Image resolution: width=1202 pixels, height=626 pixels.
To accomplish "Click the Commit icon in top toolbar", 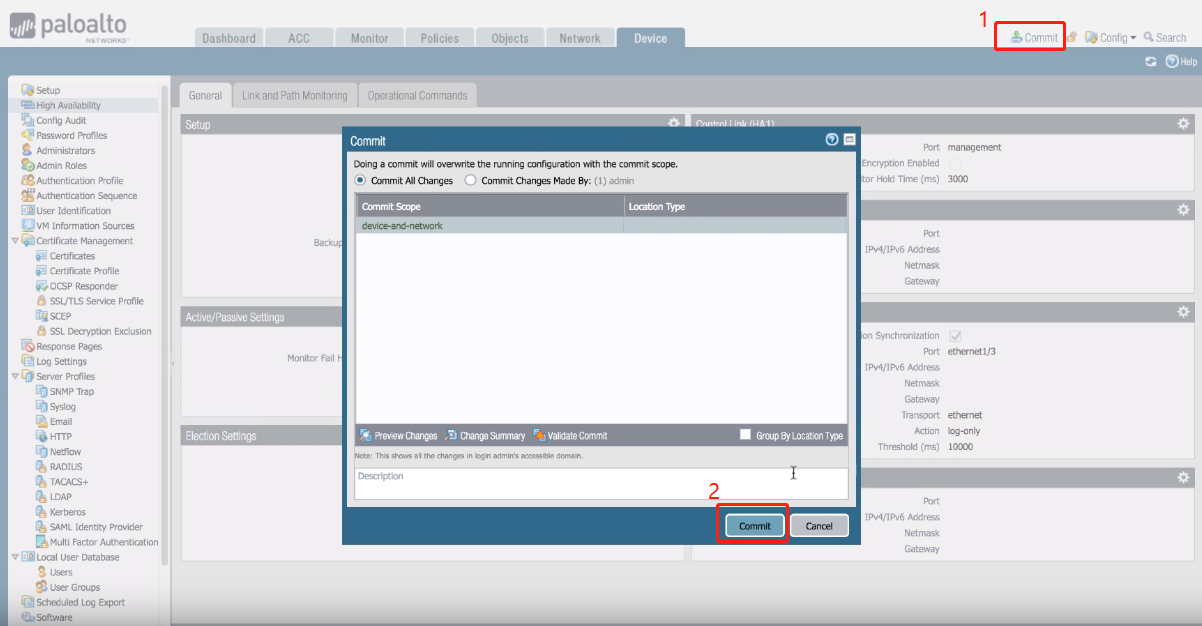I will click(x=1016, y=38).
